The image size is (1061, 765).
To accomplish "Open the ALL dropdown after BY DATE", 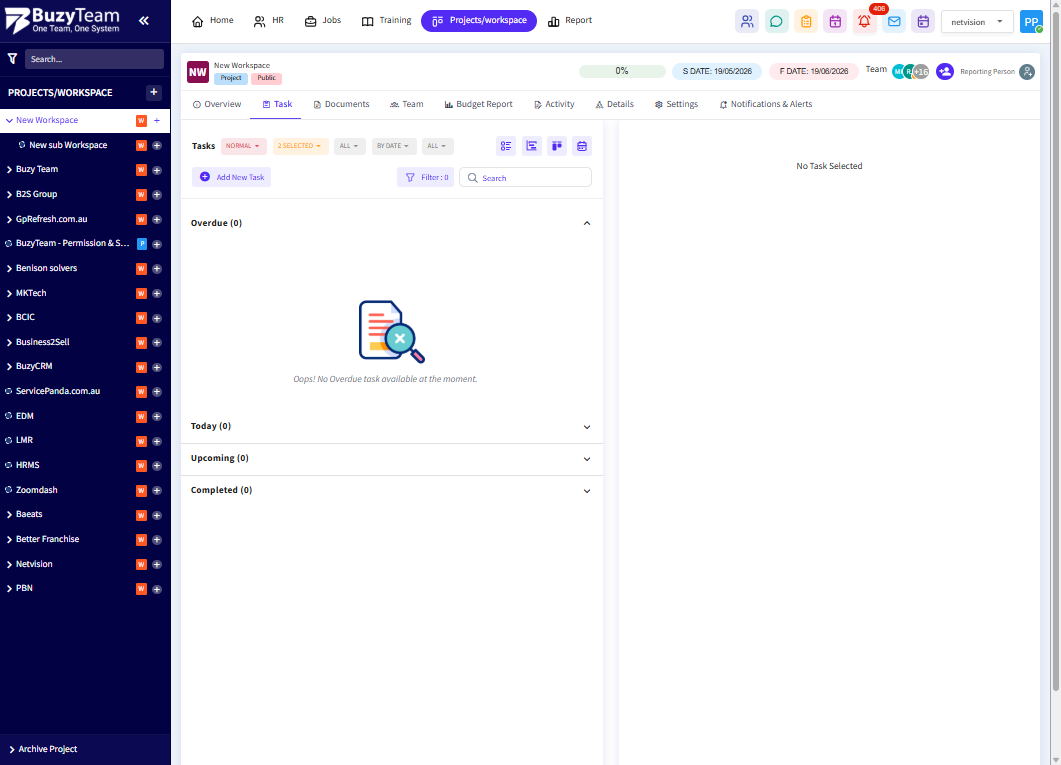I will coord(437,146).
